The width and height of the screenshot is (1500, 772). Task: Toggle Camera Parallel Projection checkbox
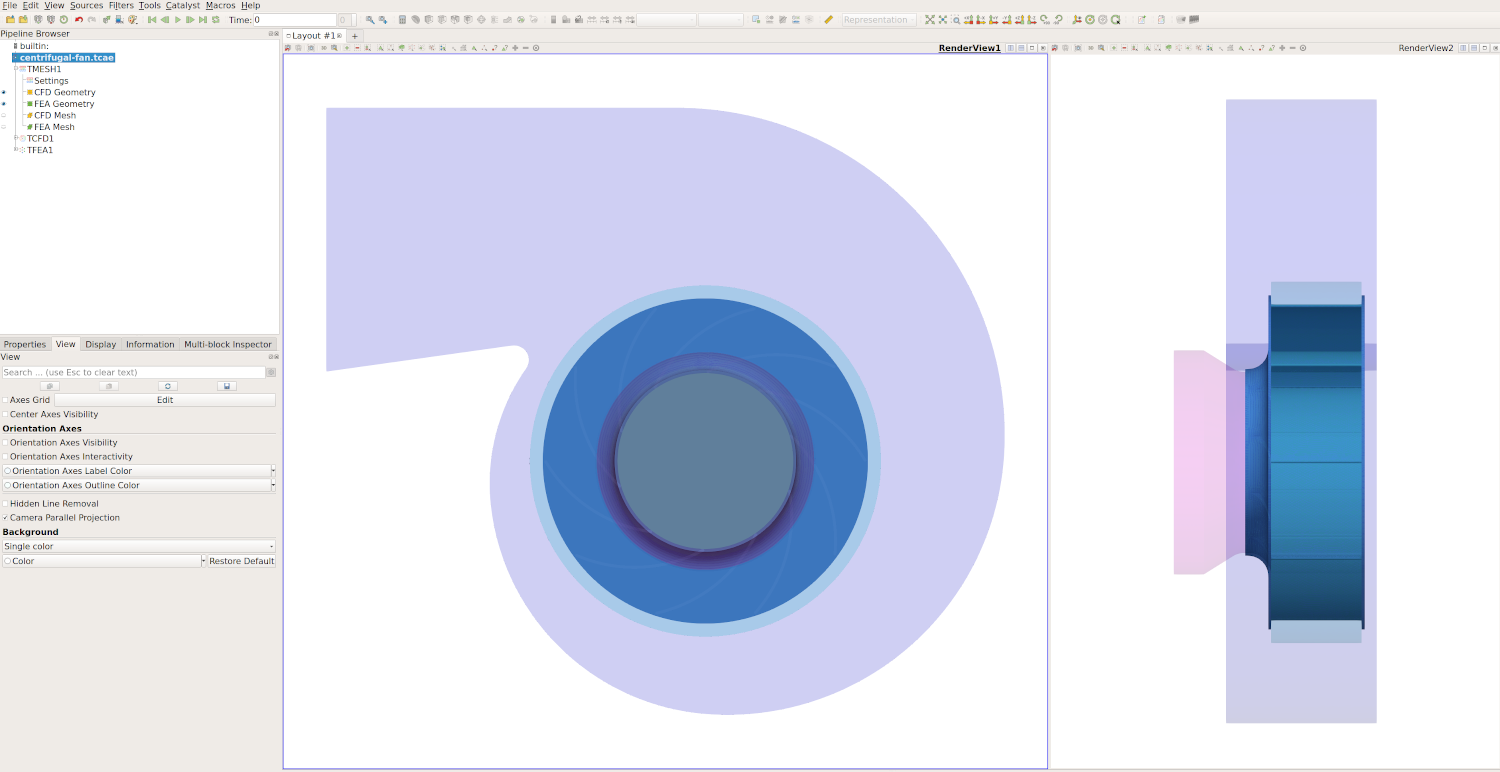pos(5,518)
